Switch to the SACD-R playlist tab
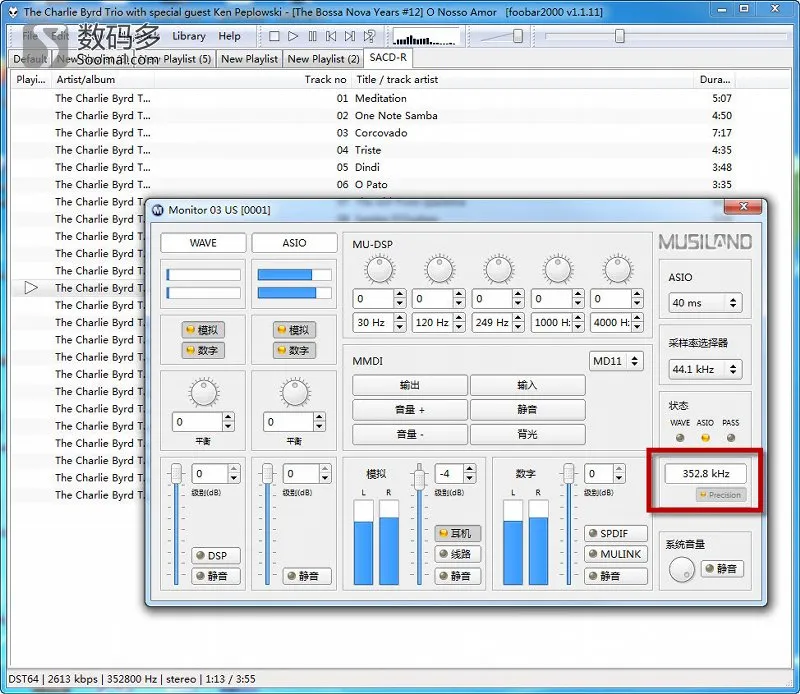800x694 pixels. [x=388, y=58]
